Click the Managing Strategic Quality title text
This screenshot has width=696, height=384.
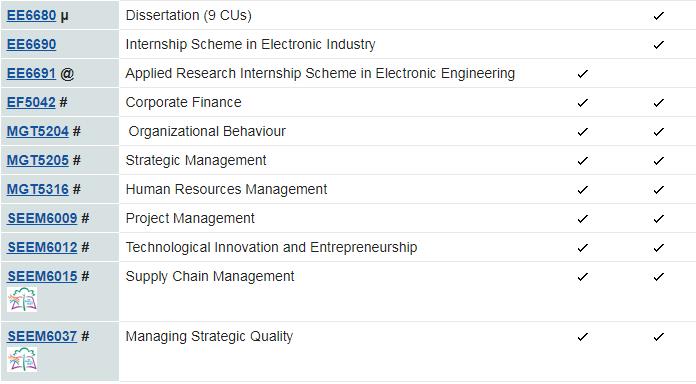(209, 336)
